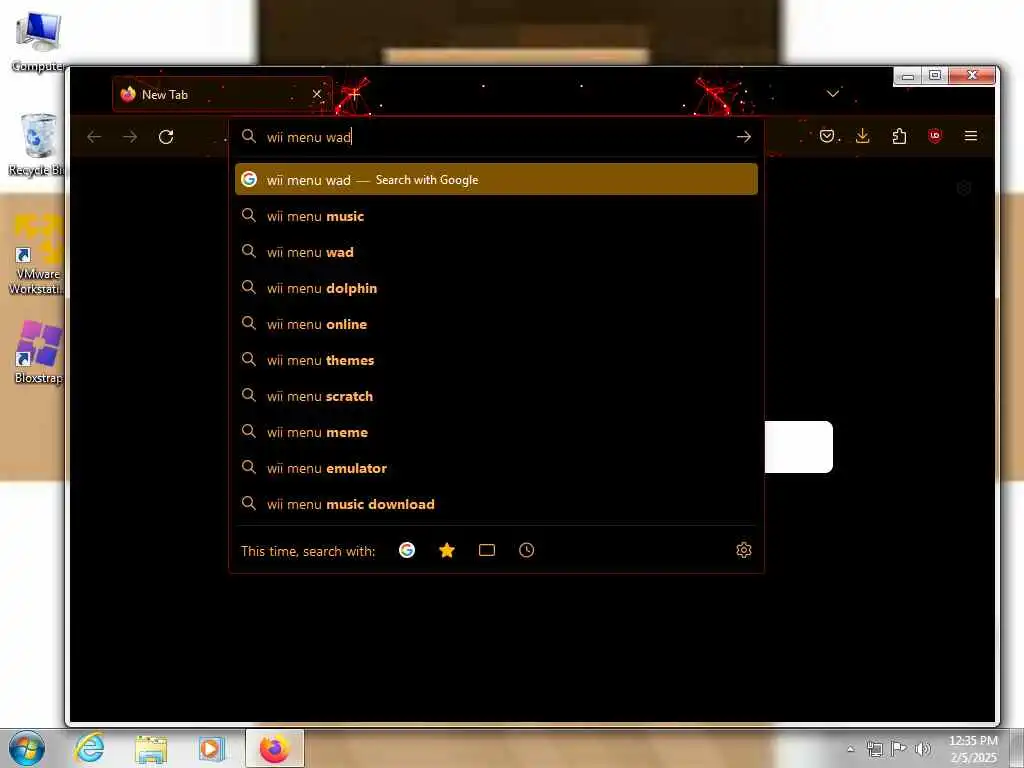Launch Internet Explorer from taskbar

(x=89, y=748)
